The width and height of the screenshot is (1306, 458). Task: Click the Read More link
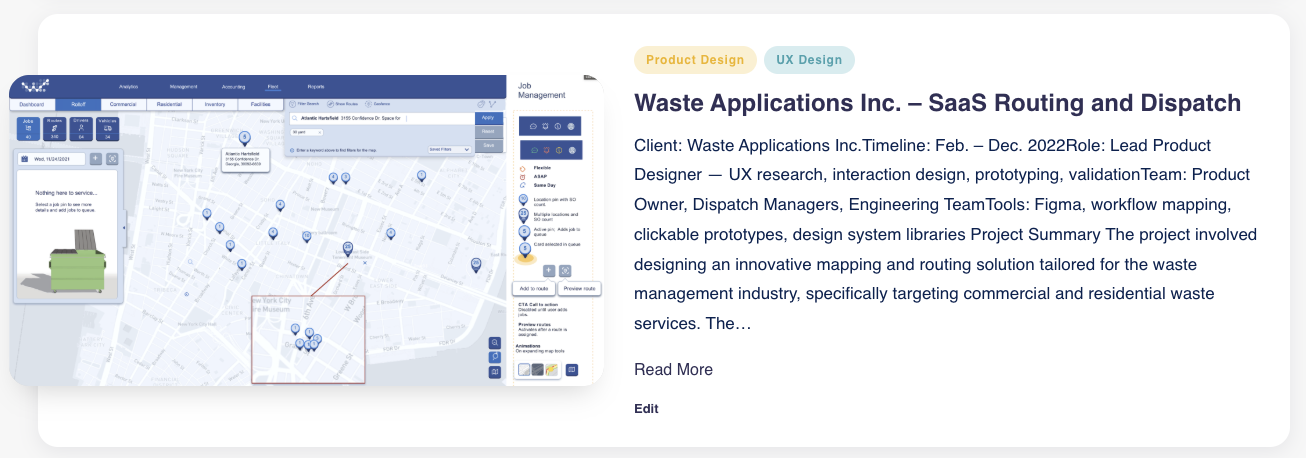[x=673, y=370]
